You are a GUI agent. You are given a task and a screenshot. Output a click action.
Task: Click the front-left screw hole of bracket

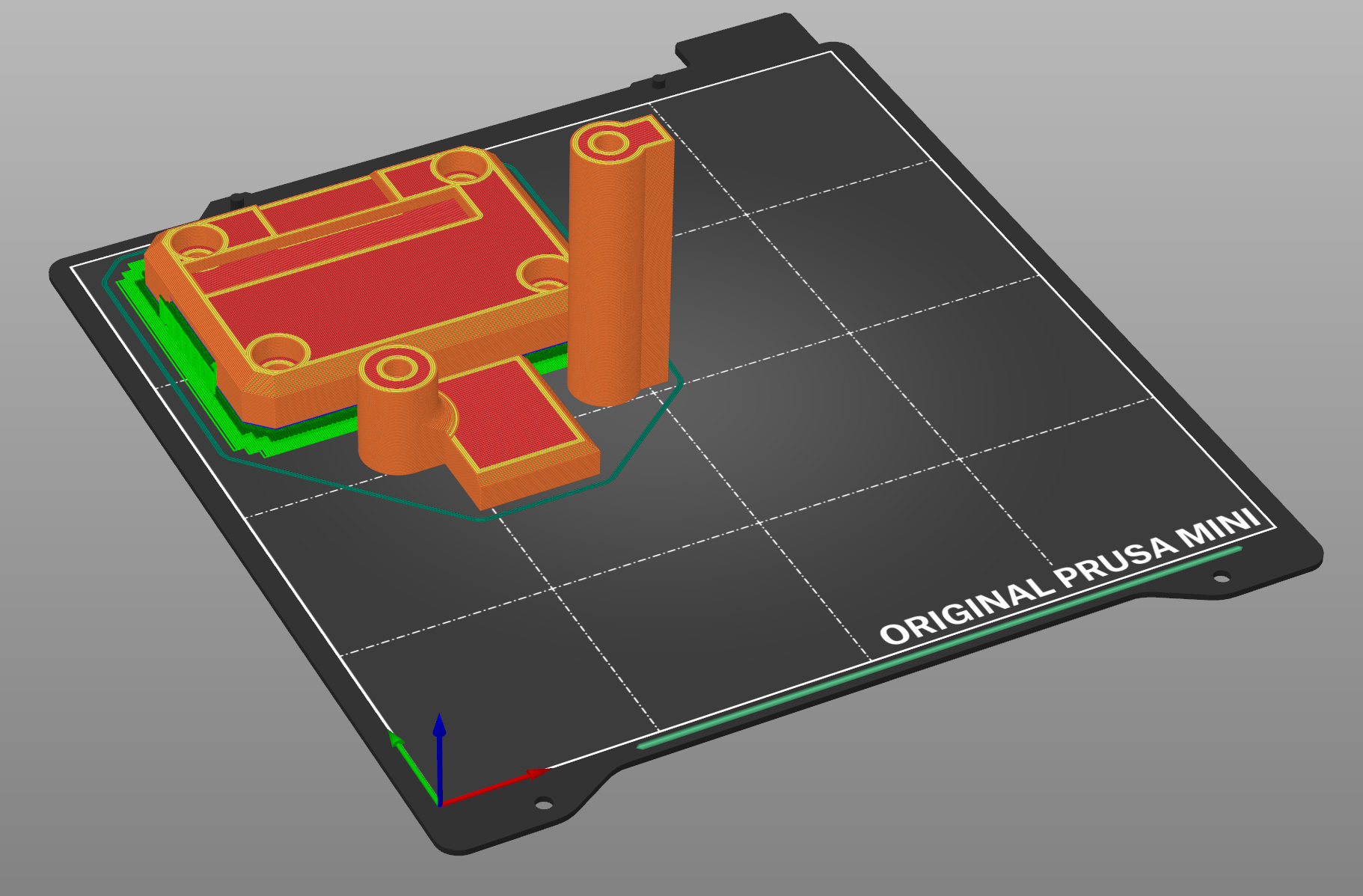click(x=278, y=353)
